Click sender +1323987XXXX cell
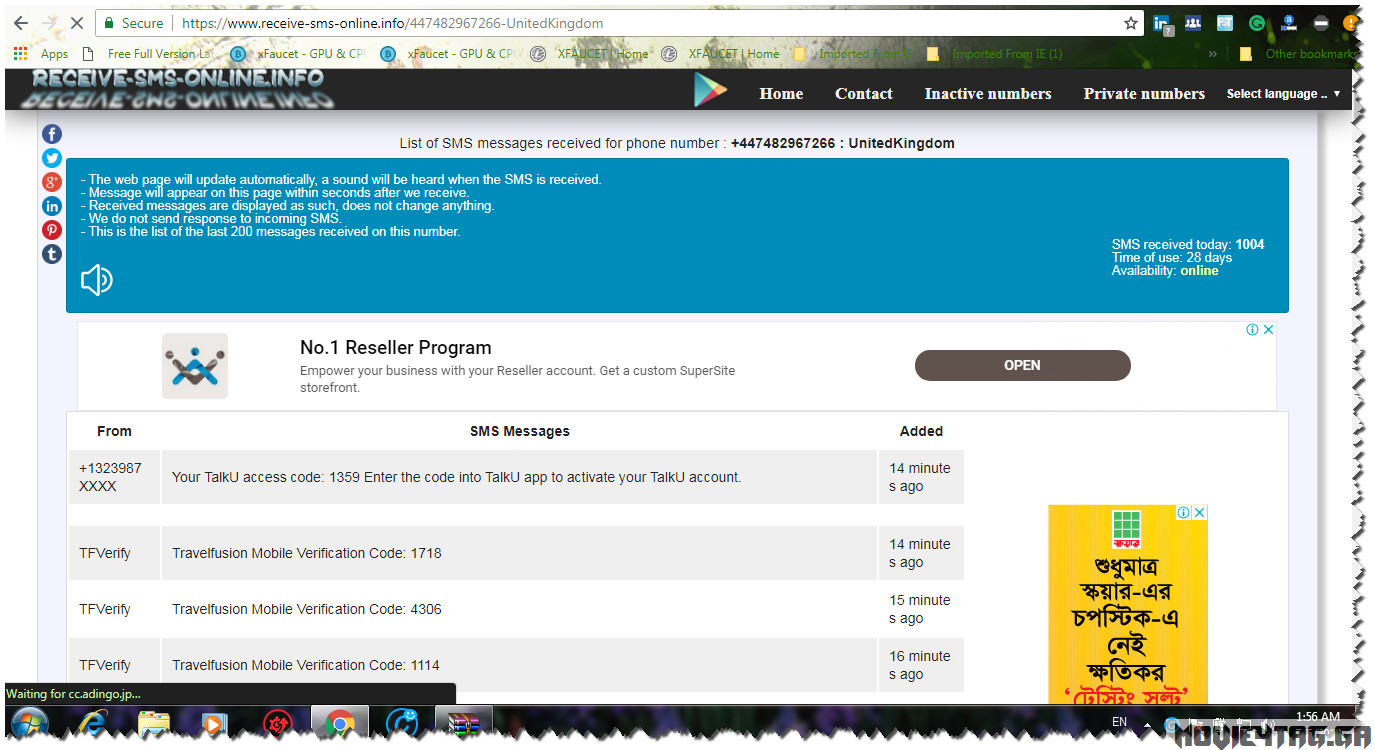The width and height of the screenshot is (1375, 750). coord(114,477)
